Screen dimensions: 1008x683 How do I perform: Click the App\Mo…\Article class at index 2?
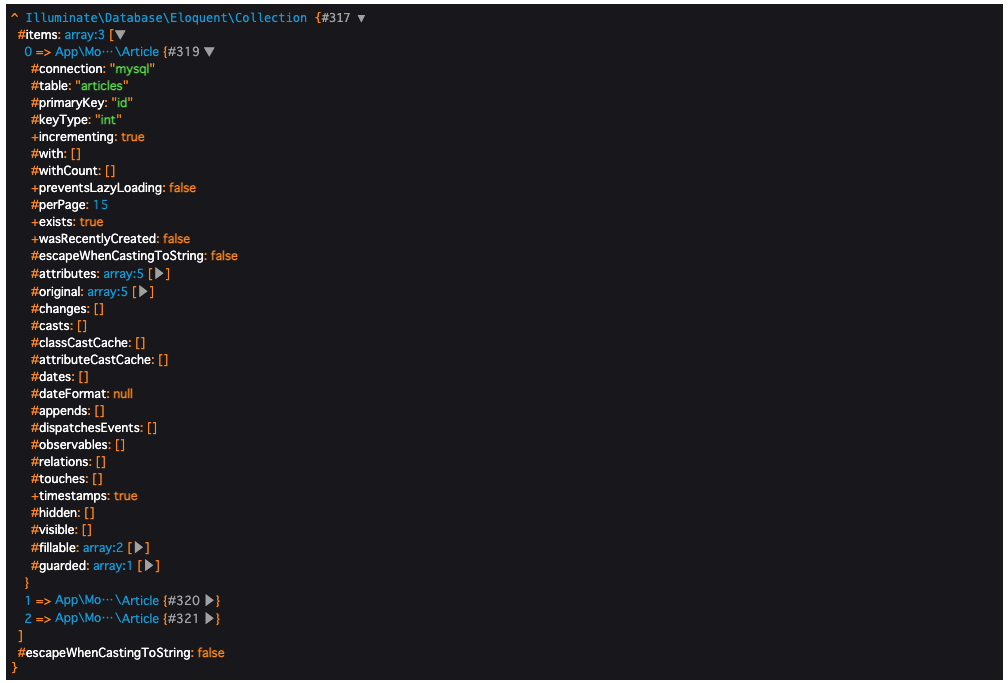pyautogui.click(x=107, y=618)
